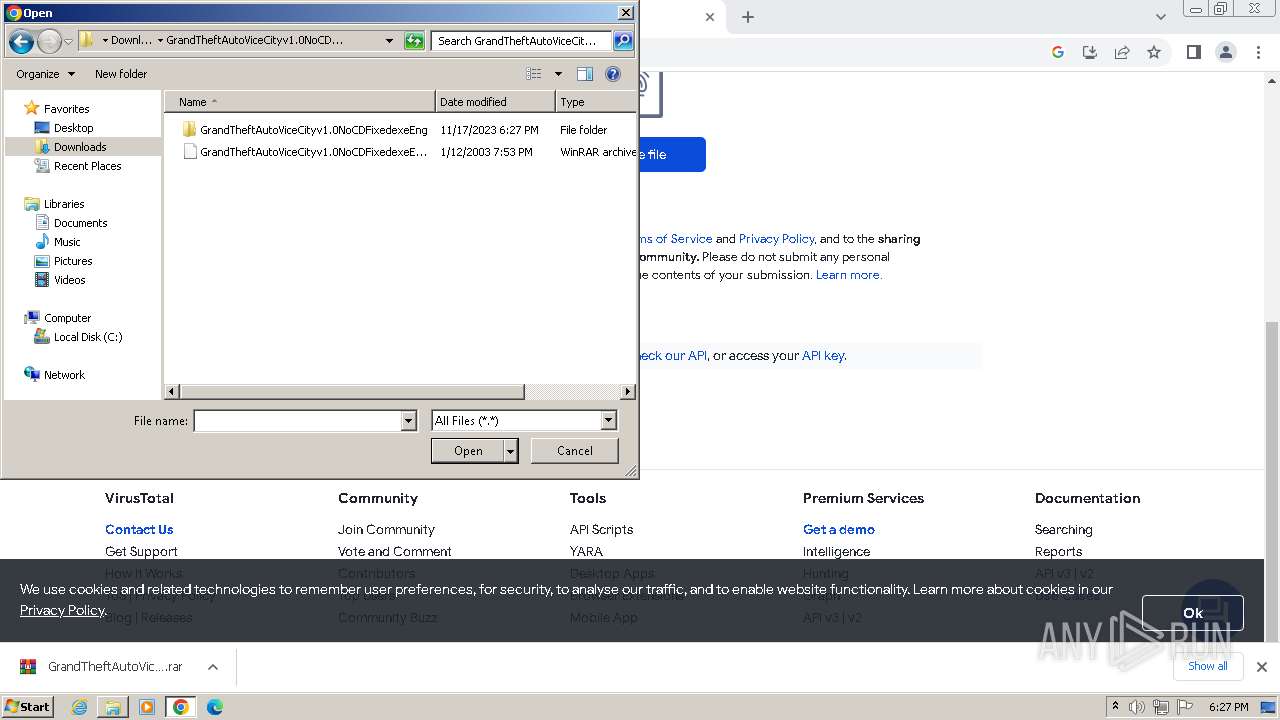Click the share page icon in Chrome
The image size is (1280, 720).
(x=1122, y=52)
